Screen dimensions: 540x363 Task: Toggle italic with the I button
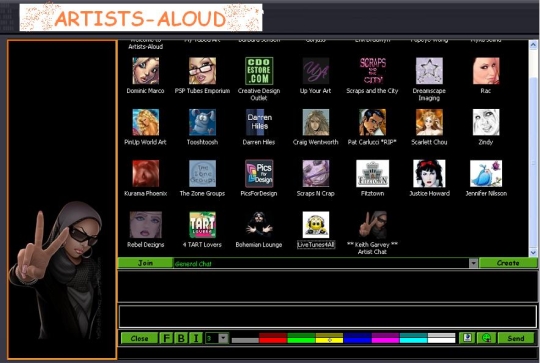pyautogui.click(x=196, y=338)
